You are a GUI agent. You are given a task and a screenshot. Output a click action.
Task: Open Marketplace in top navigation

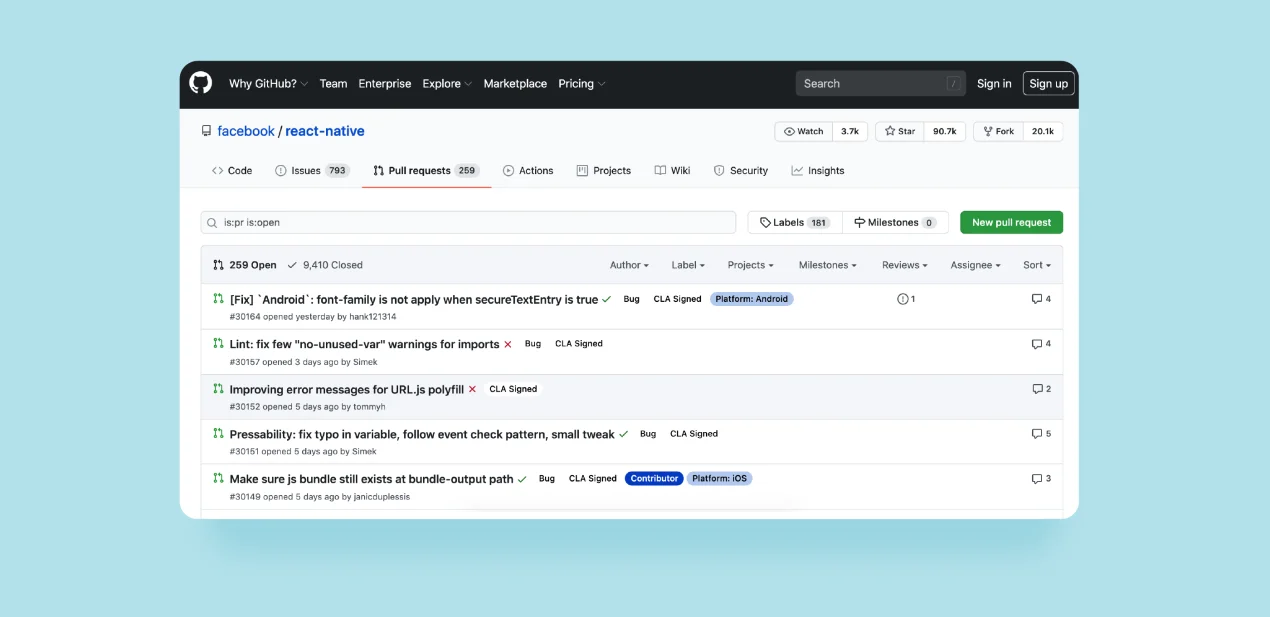pos(515,84)
